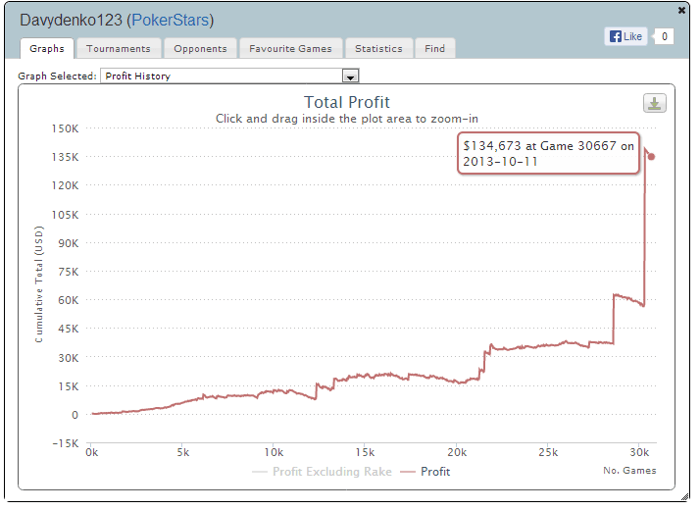700x510 pixels.
Task: Open the Graphs tab
Action: [47, 49]
